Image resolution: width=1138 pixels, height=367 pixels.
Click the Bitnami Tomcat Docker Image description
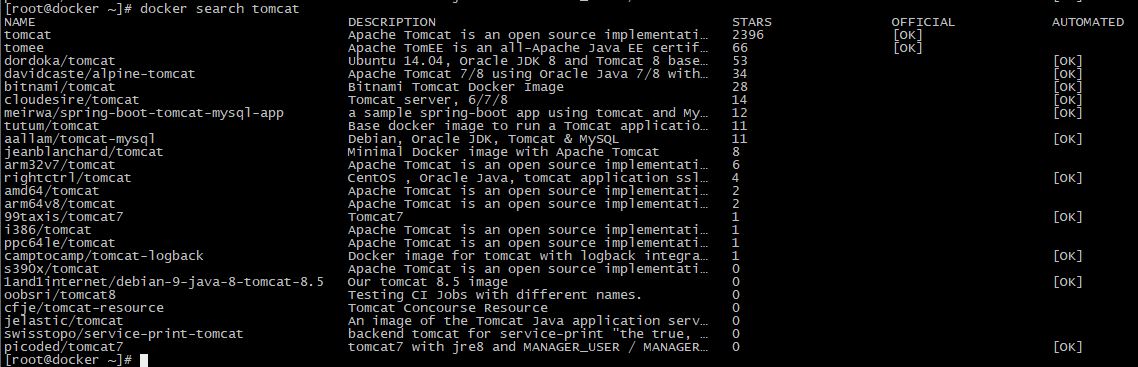(x=456, y=87)
